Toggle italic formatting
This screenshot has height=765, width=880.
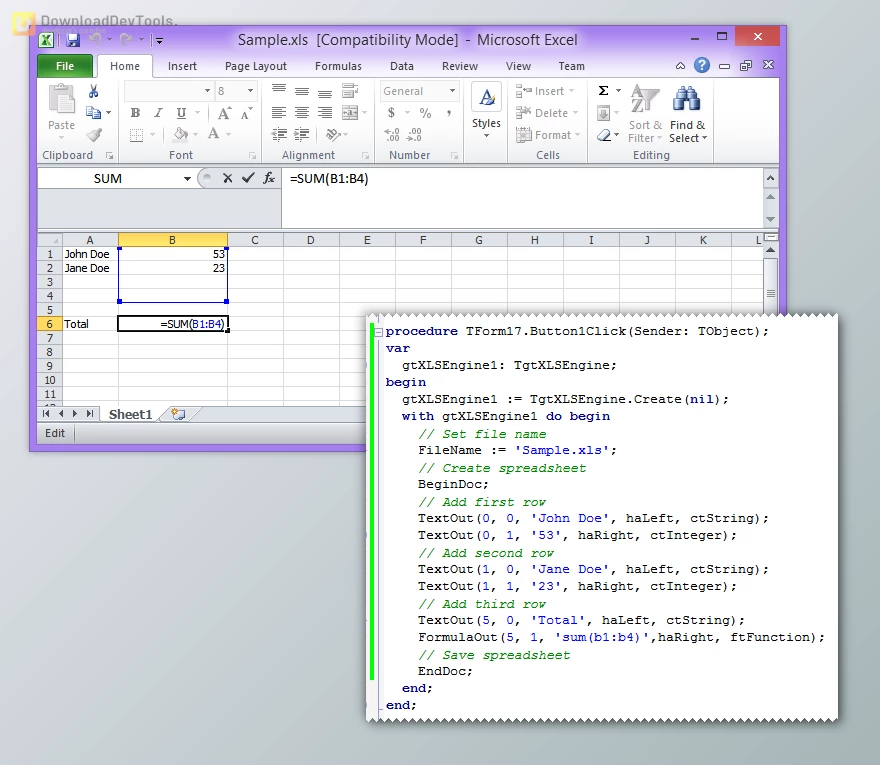(x=158, y=112)
